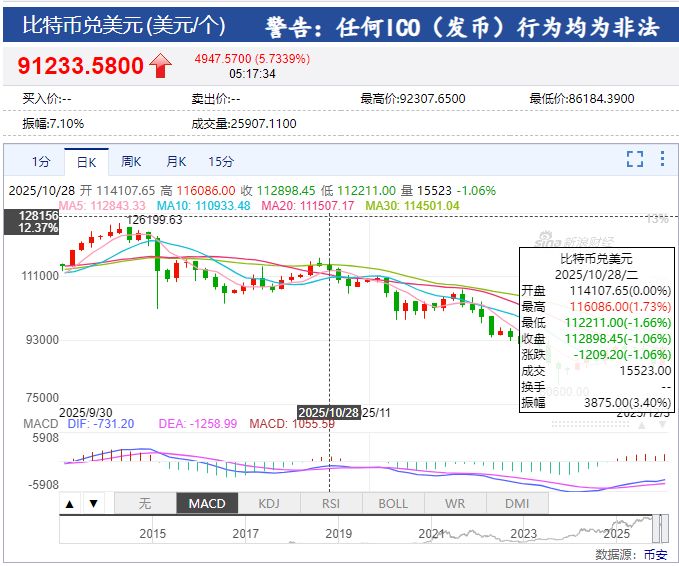This screenshot has width=679, height=566.
Task: Click the down triangle indicator button
Action: tap(93, 504)
